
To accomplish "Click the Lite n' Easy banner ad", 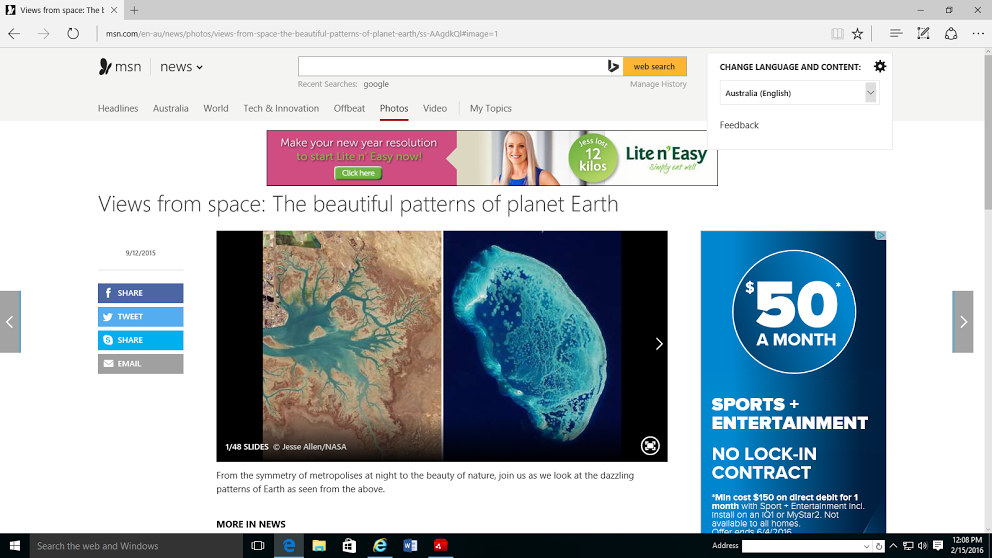I will 492,158.
